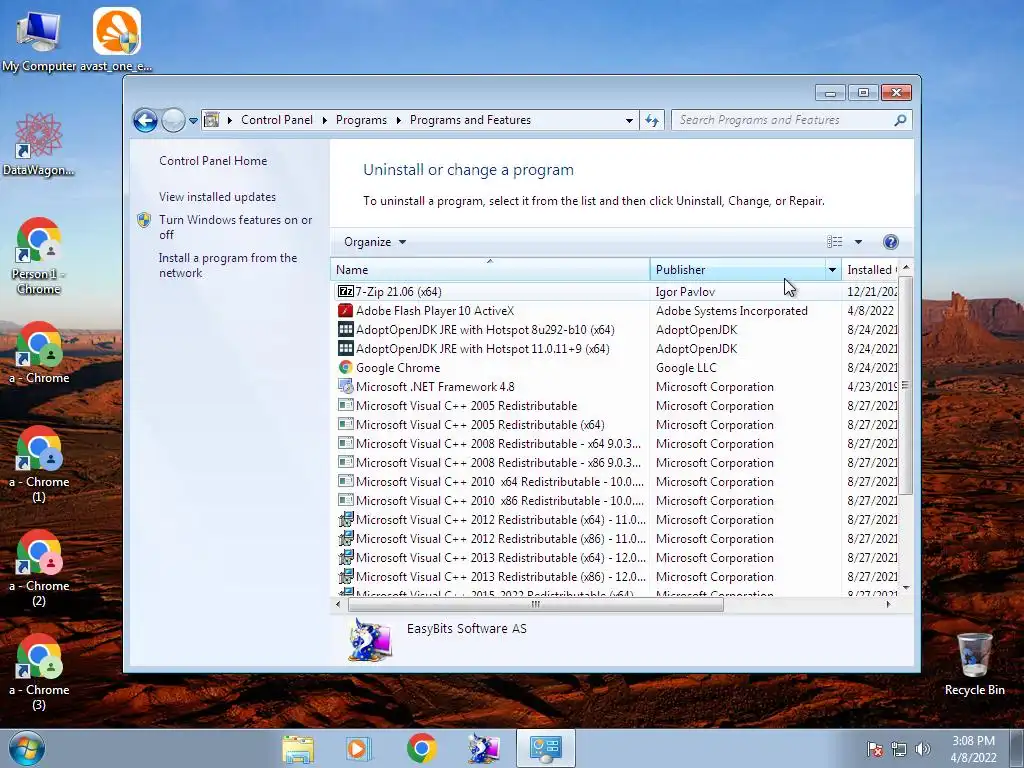Open Windows Explorer from the taskbar

(298, 748)
